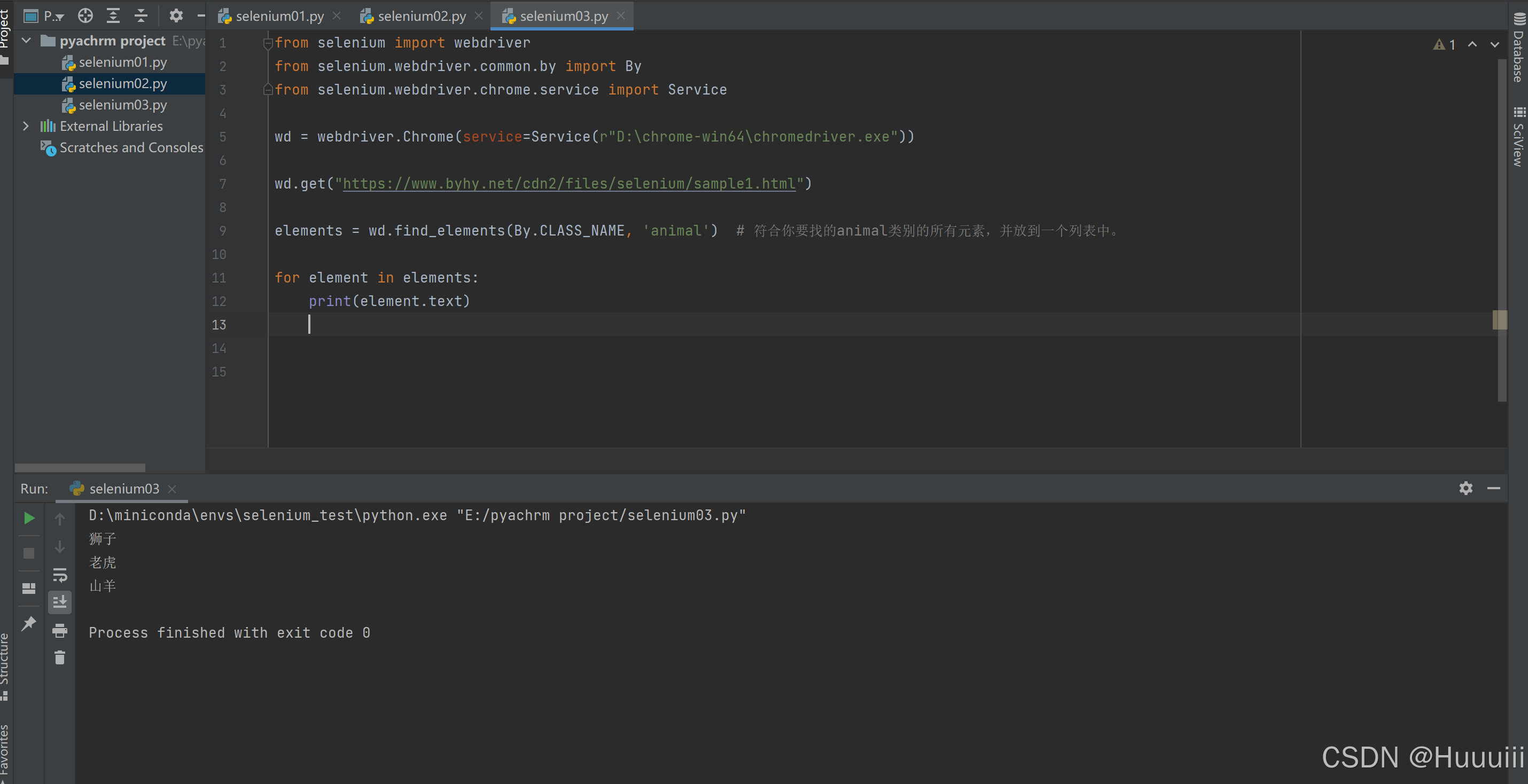Clear run console with trash icon

(59, 657)
